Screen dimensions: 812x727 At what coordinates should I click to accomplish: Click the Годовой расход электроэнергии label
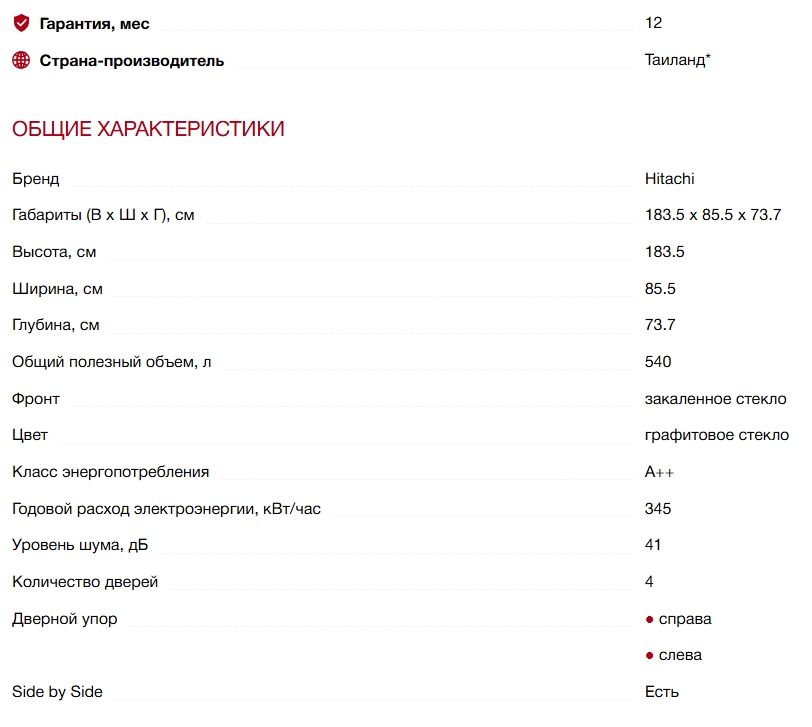click(166, 509)
